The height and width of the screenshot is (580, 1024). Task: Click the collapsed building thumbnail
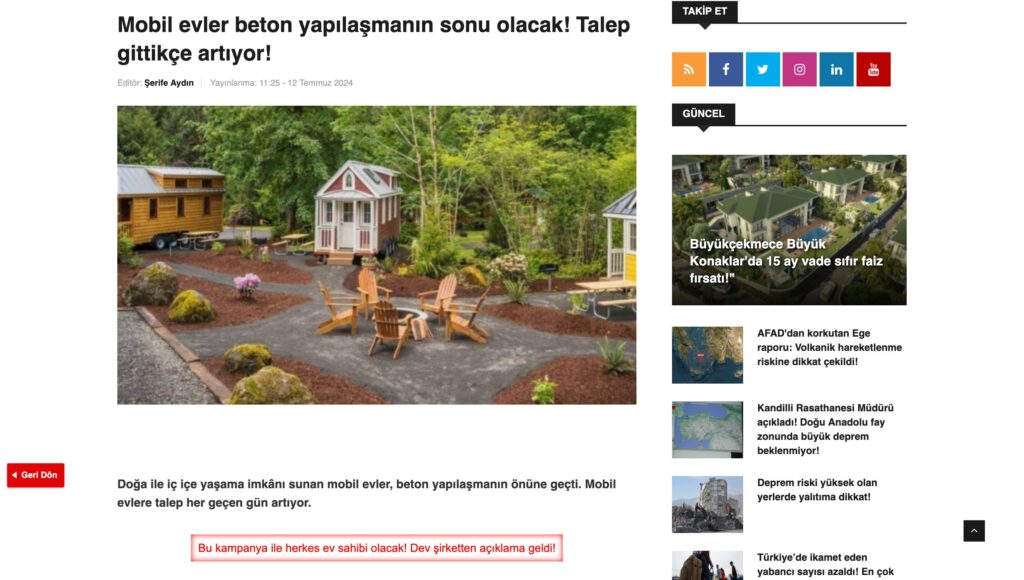pyautogui.click(x=707, y=504)
